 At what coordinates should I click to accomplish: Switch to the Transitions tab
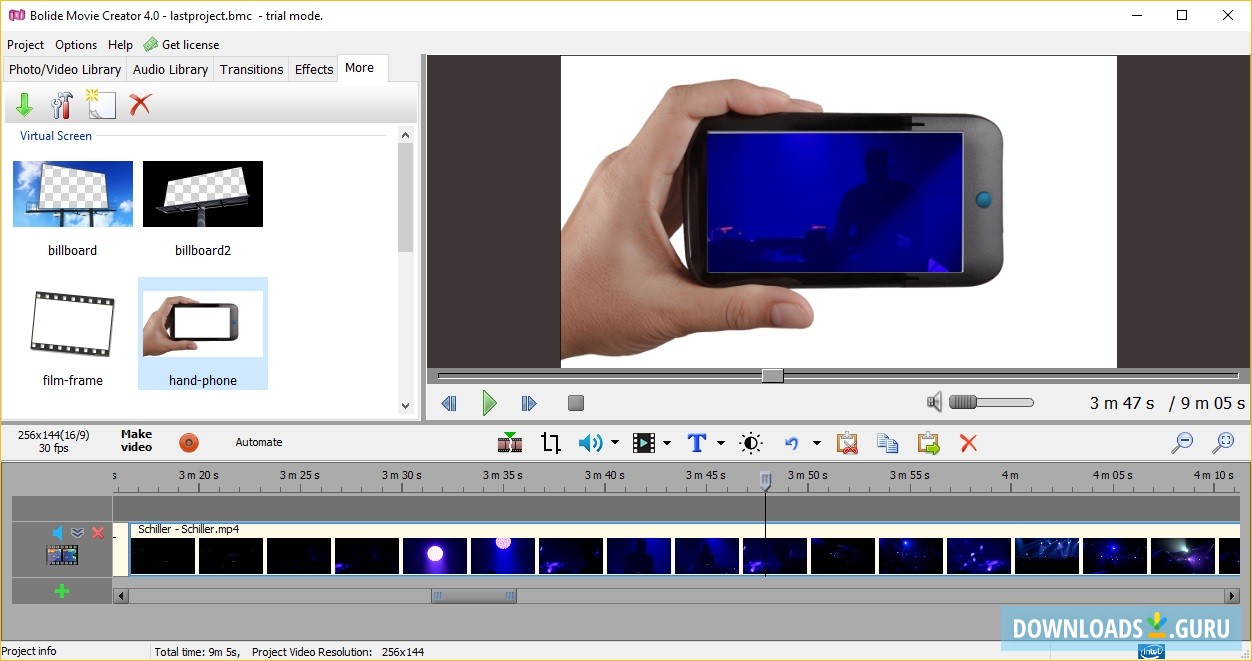pos(251,69)
